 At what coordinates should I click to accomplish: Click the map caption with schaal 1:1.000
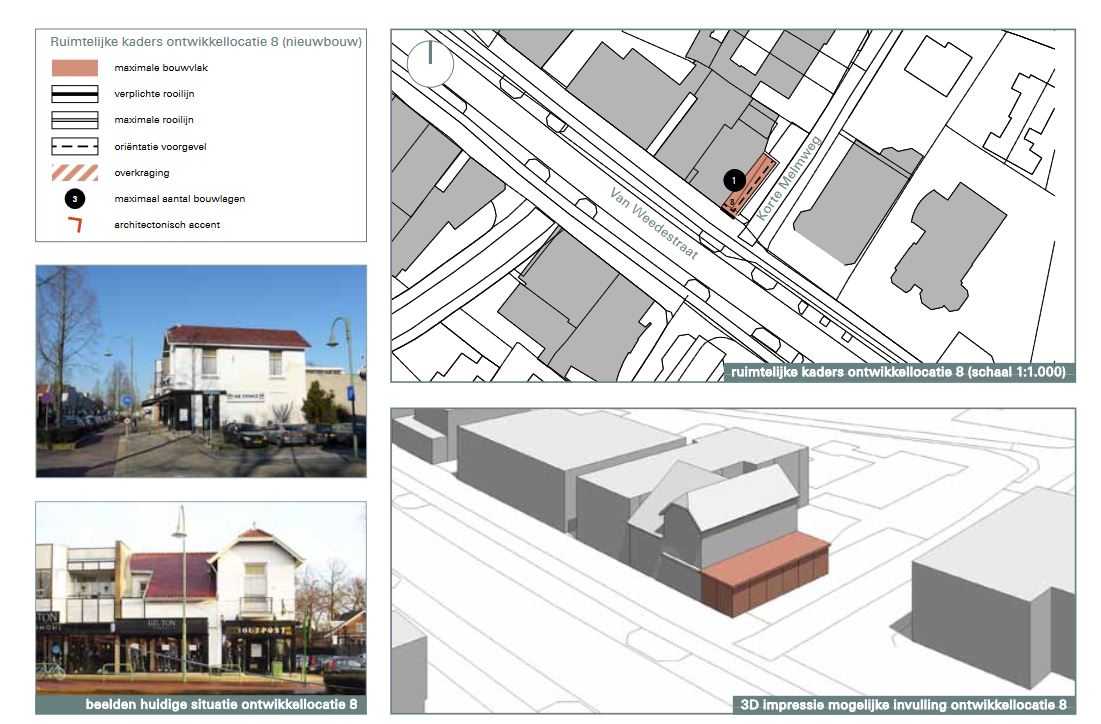(x=898, y=372)
